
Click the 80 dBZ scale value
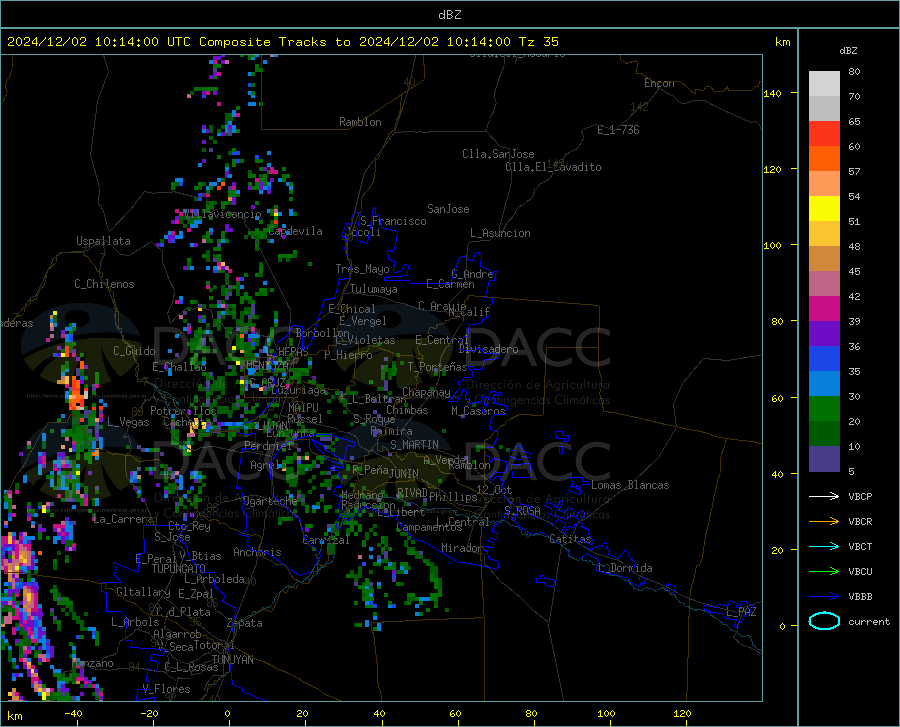pyautogui.click(x=854, y=72)
